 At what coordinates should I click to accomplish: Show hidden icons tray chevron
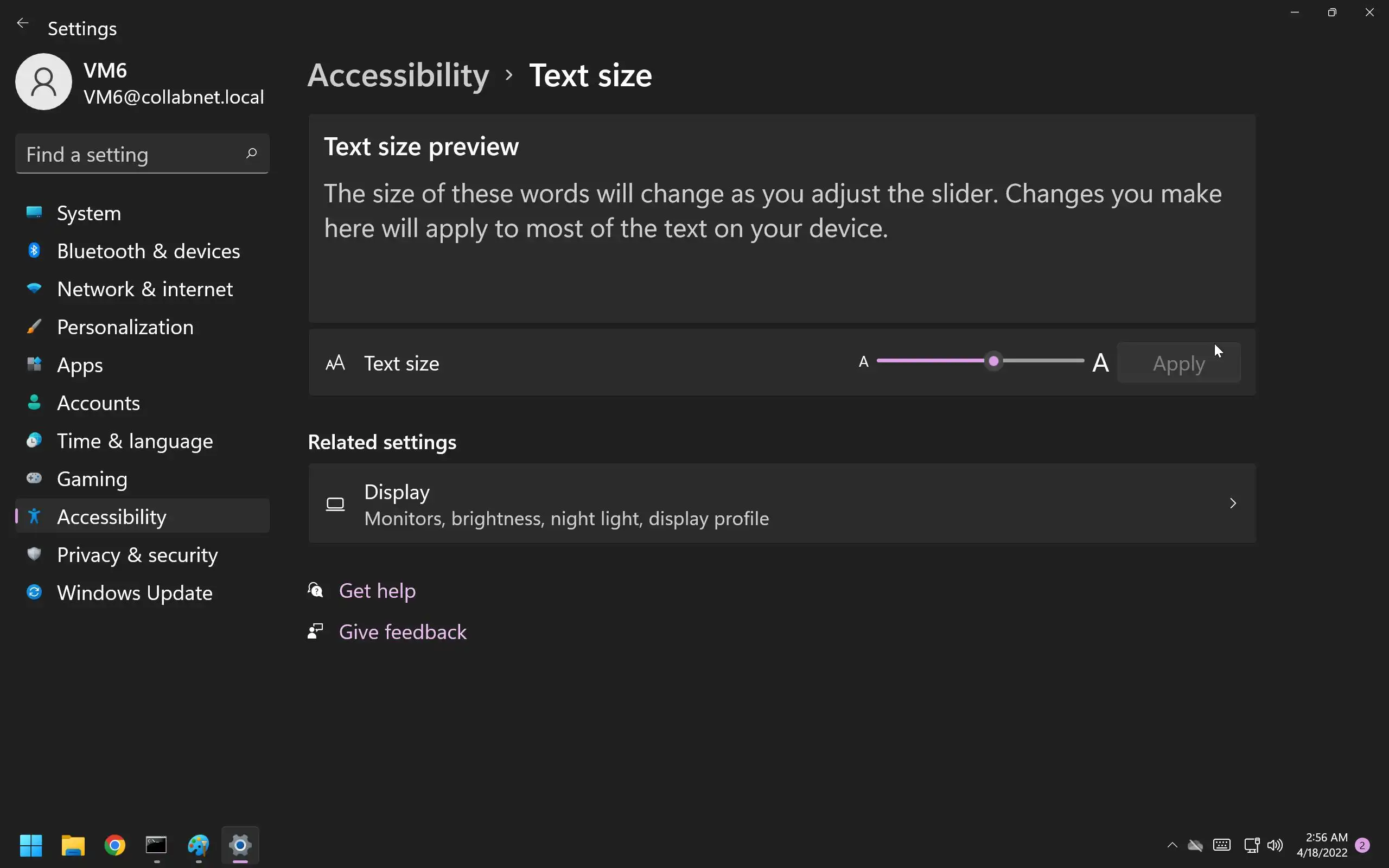click(1173, 845)
